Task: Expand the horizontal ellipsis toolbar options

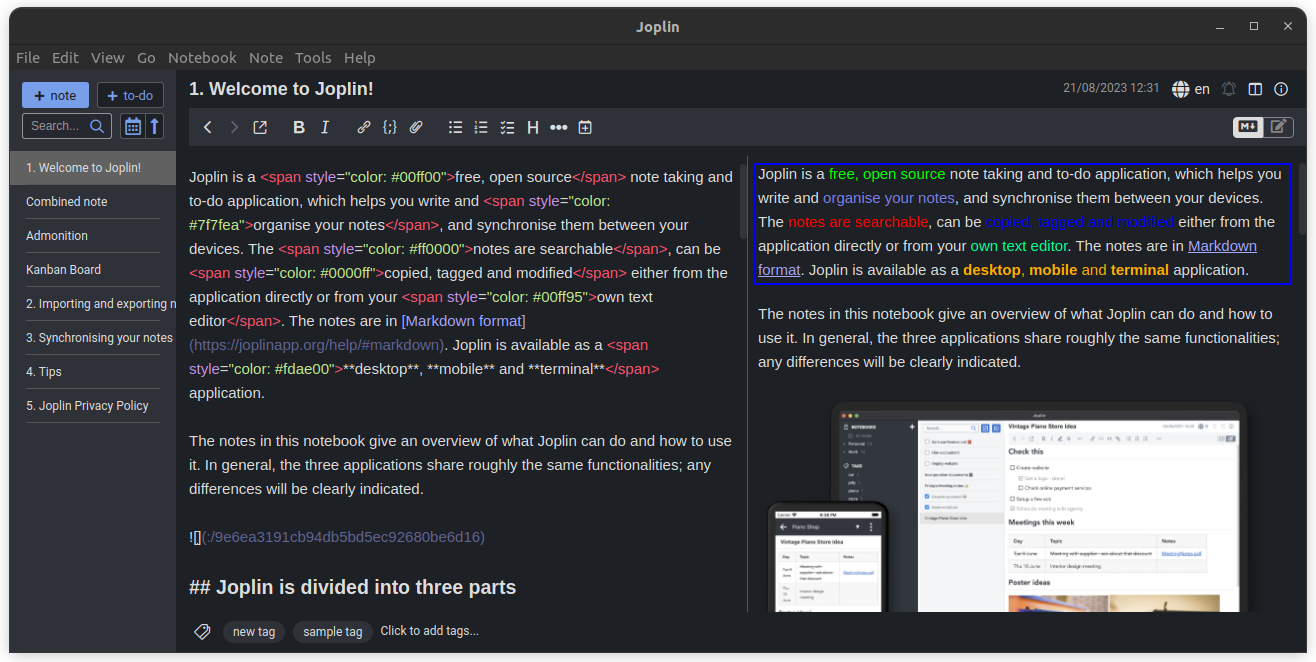Action: point(559,127)
